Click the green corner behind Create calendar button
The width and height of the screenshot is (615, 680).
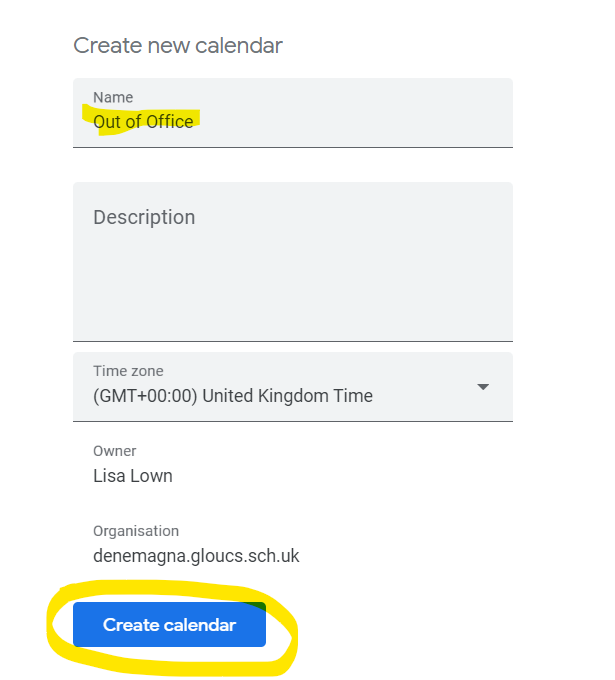[261, 606]
